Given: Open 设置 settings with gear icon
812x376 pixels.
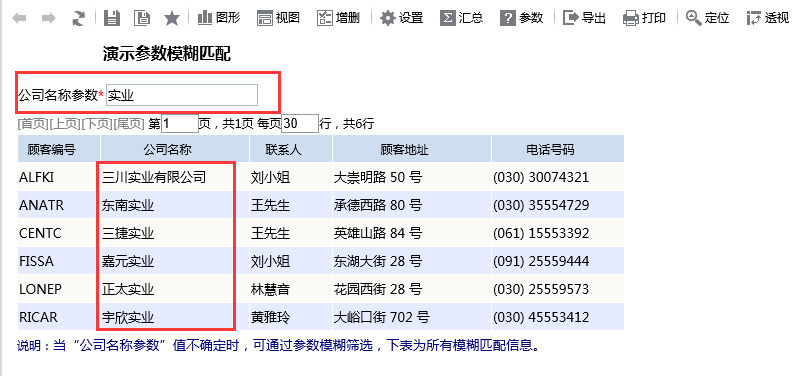Looking at the screenshot, I should pyautogui.click(x=401, y=18).
